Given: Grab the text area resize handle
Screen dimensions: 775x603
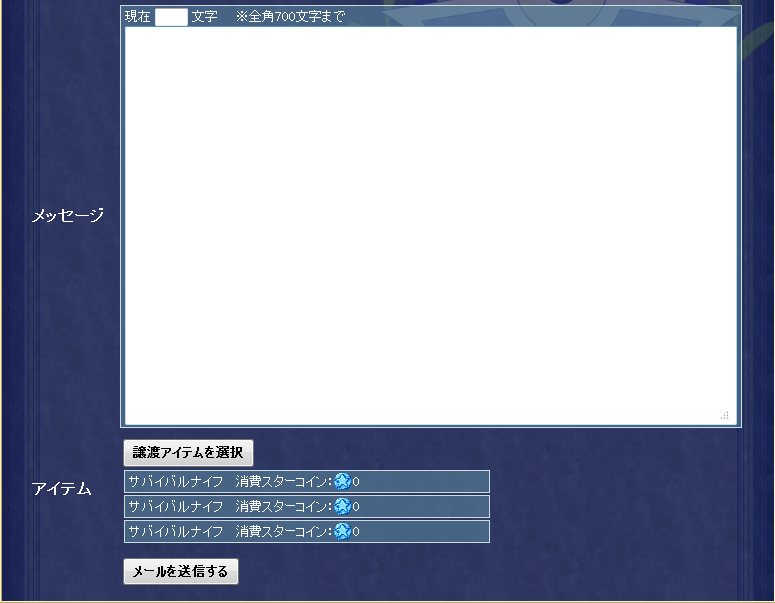Looking at the screenshot, I should coord(725,416).
